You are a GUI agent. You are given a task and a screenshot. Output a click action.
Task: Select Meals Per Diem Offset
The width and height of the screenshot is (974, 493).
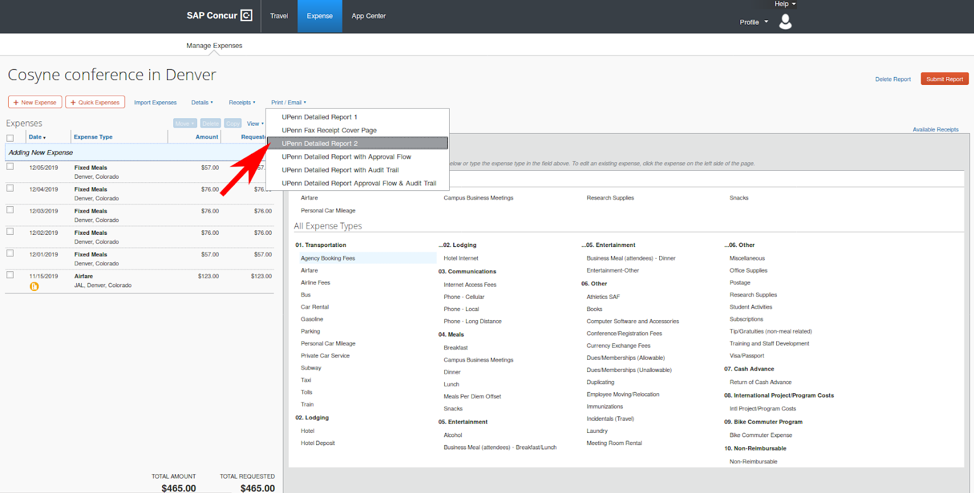point(472,396)
